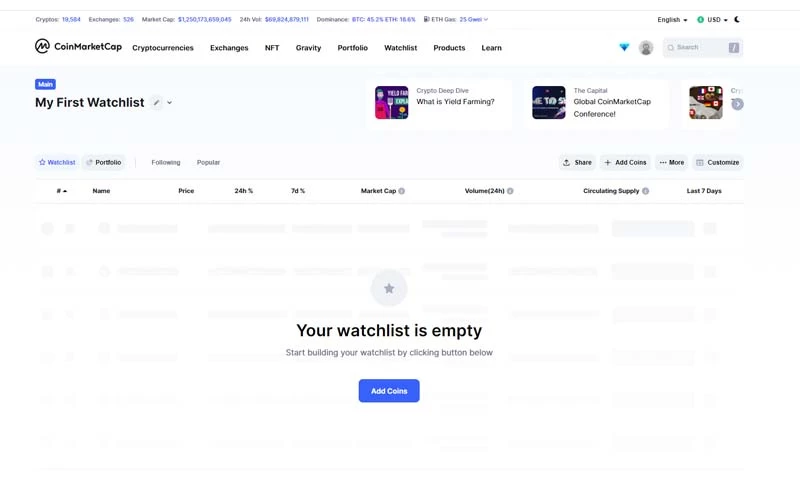The width and height of the screenshot is (800, 480).
Task: Click the Market Cap info icon
Action: tap(402, 191)
